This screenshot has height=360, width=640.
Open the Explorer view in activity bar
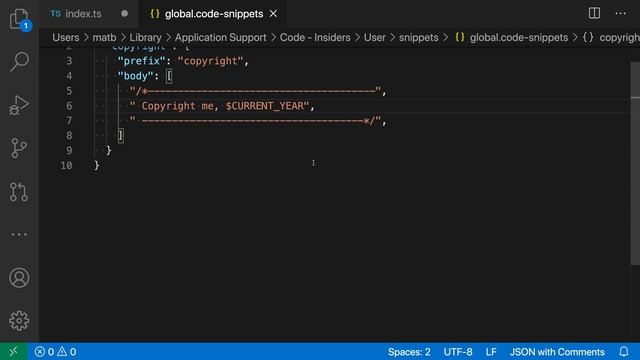click(x=19, y=19)
